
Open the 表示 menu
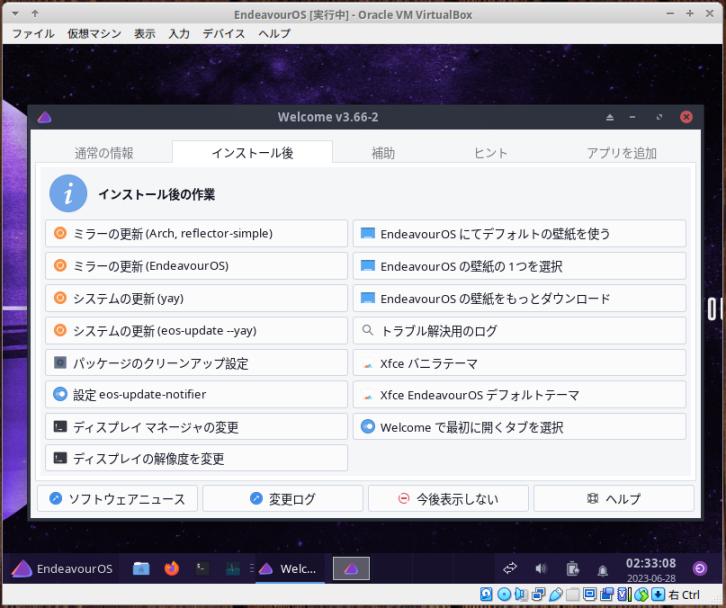144,33
